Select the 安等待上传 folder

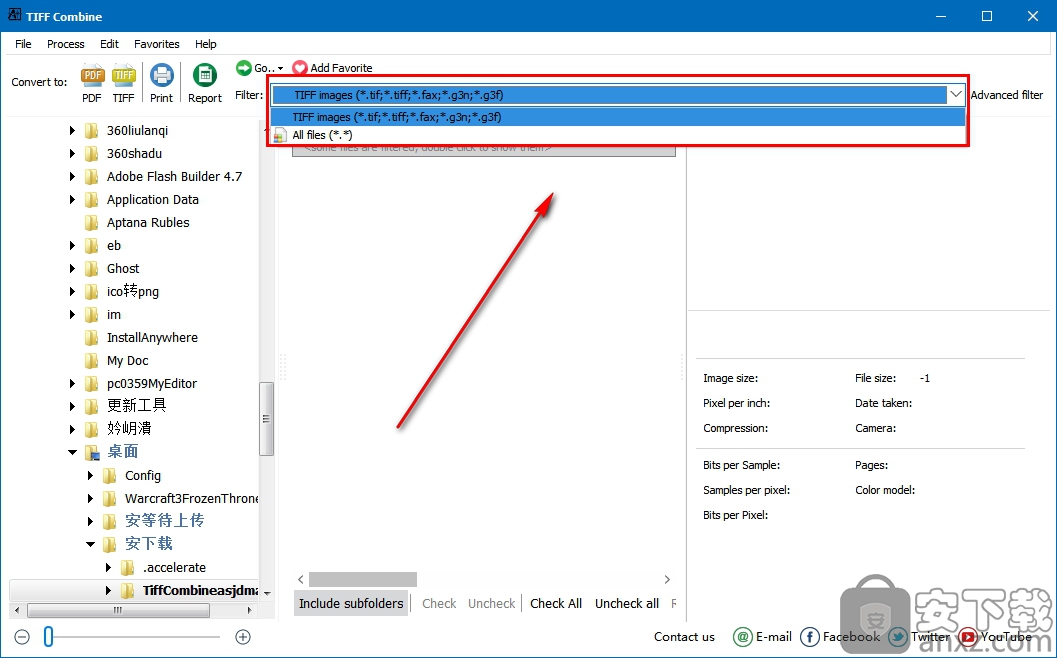coord(164,520)
